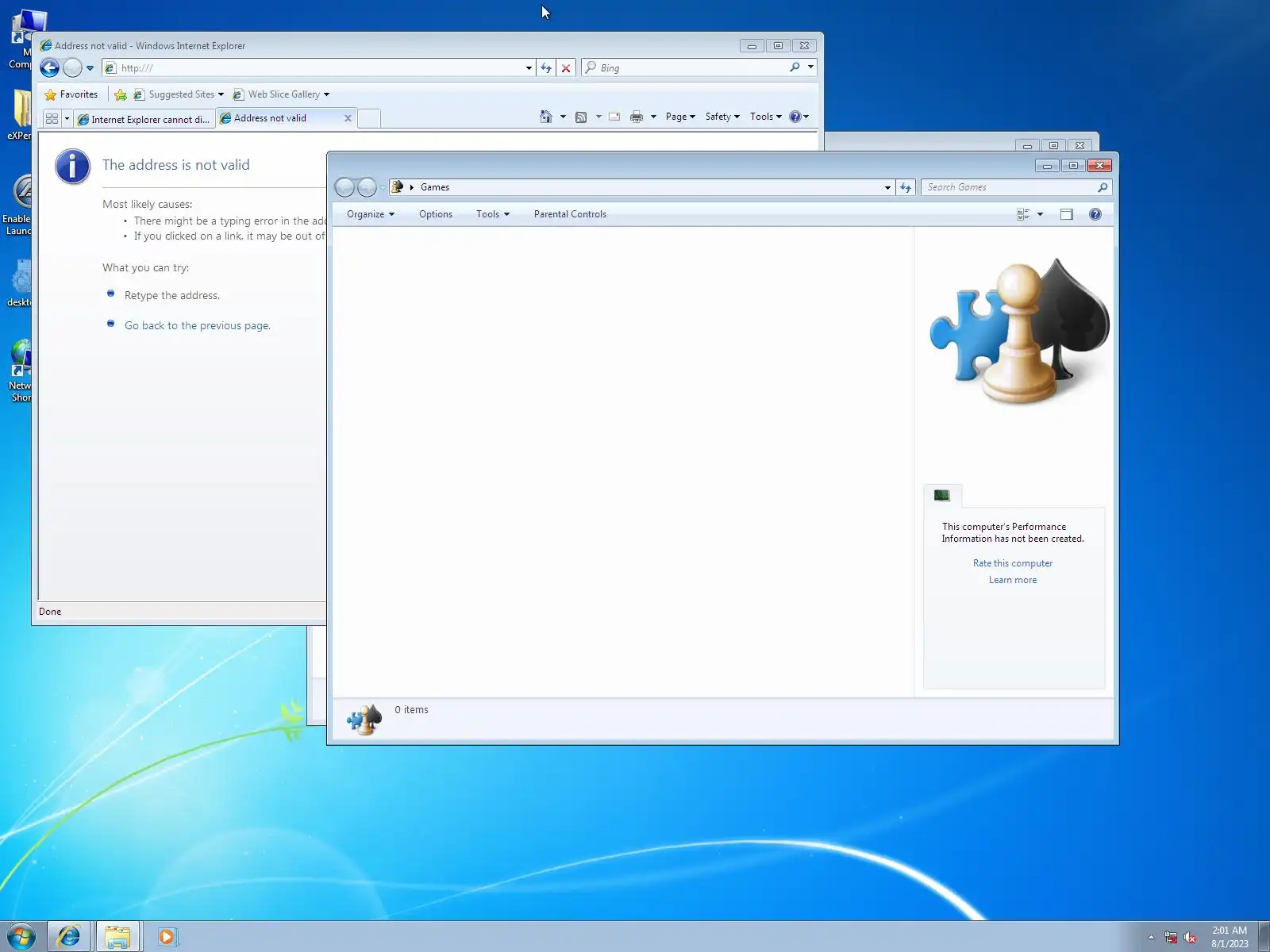Open the Tools dropdown in Games window
Screen dimensions: 1270x952
(x=492, y=214)
